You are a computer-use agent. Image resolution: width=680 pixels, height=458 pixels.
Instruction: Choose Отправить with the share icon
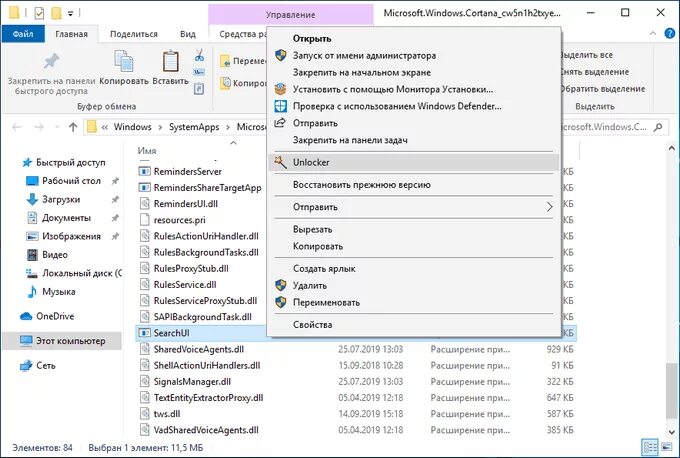(414, 123)
